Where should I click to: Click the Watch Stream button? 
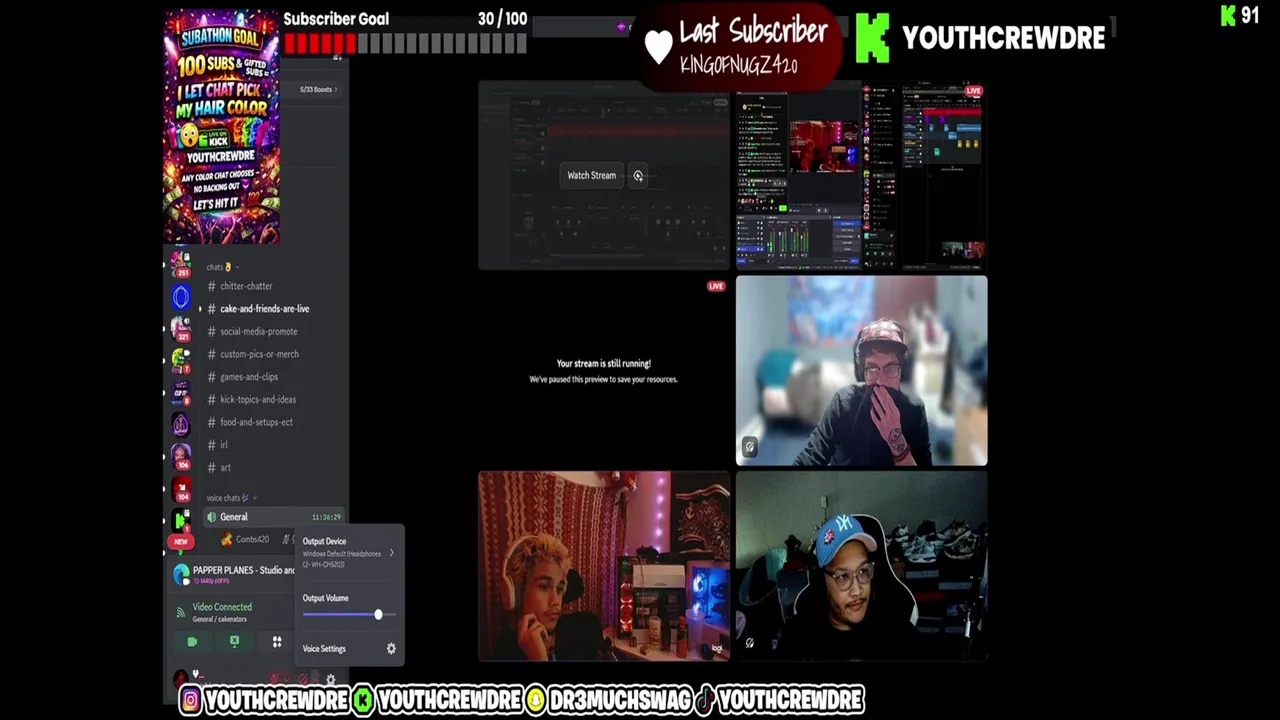pos(592,176)
